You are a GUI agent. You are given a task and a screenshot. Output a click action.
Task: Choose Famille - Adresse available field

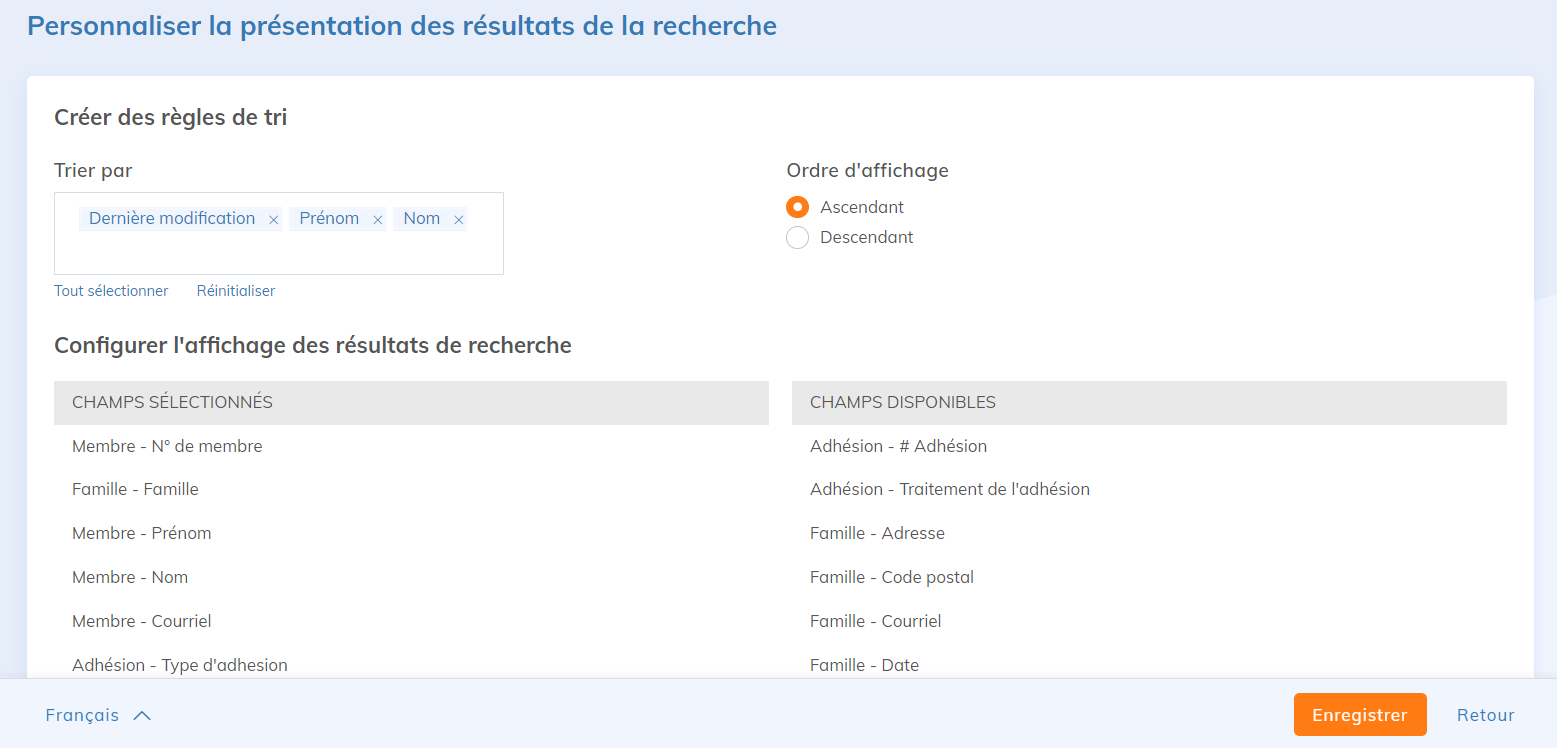pyautogui.click(x=877, y=533)
